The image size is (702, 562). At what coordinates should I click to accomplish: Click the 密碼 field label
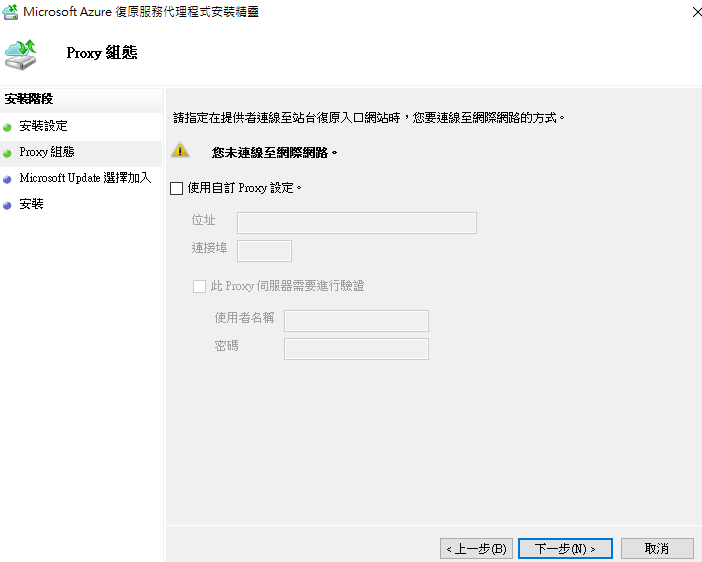pyautogui.click(x=227, y=346)
